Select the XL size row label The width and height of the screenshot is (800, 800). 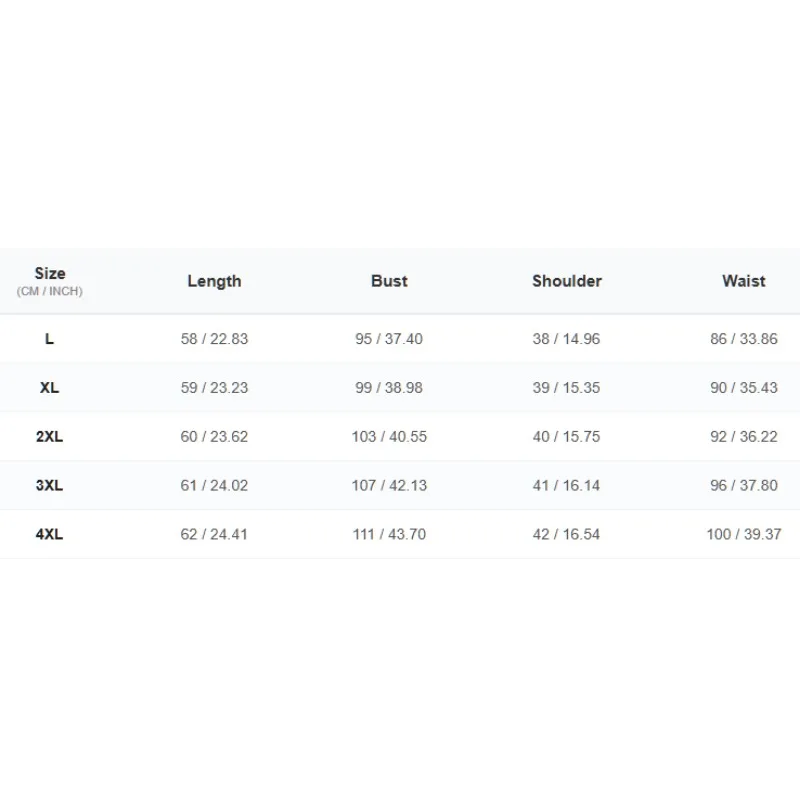[x=49, y=388]
